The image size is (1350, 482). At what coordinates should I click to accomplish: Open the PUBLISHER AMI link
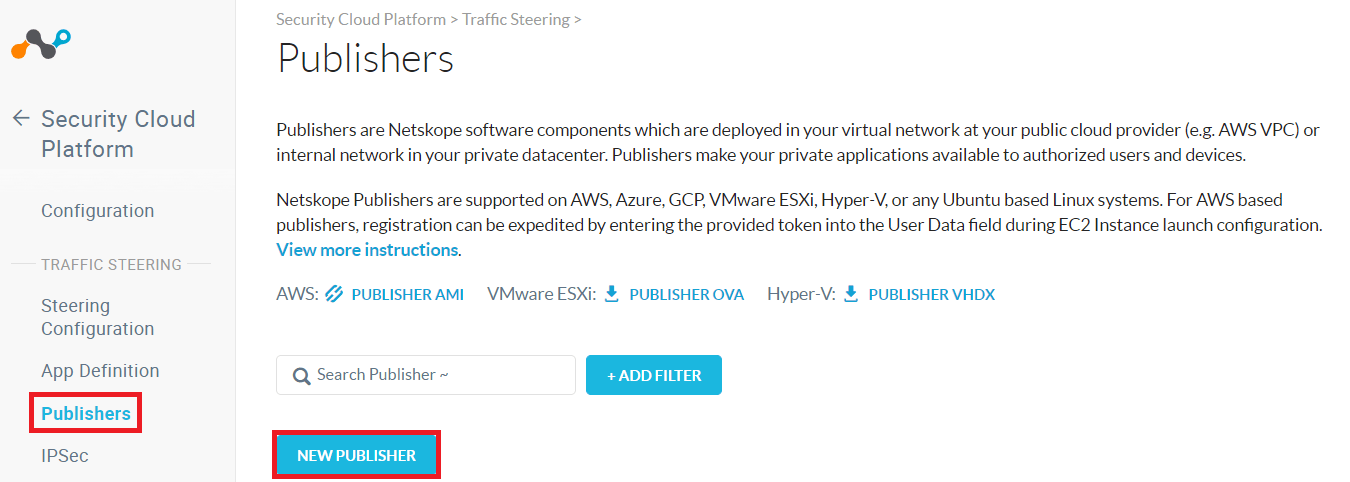pyautogui.click(x=408, y=294)
